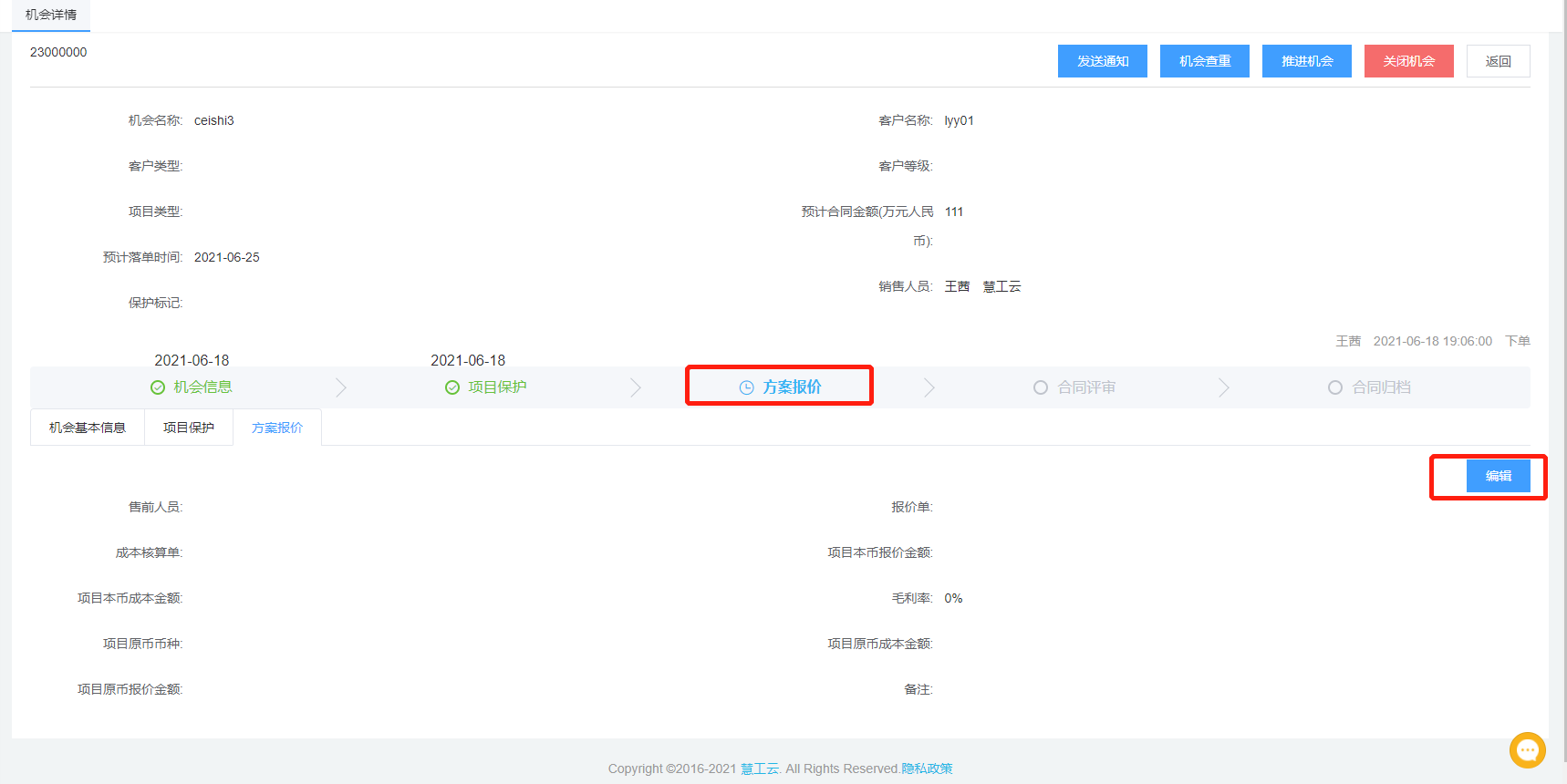Click chevron arrow after 机会信息 step
This screenshot has width=1567, height=784.
pyautogui.click(x=341, y=387)
